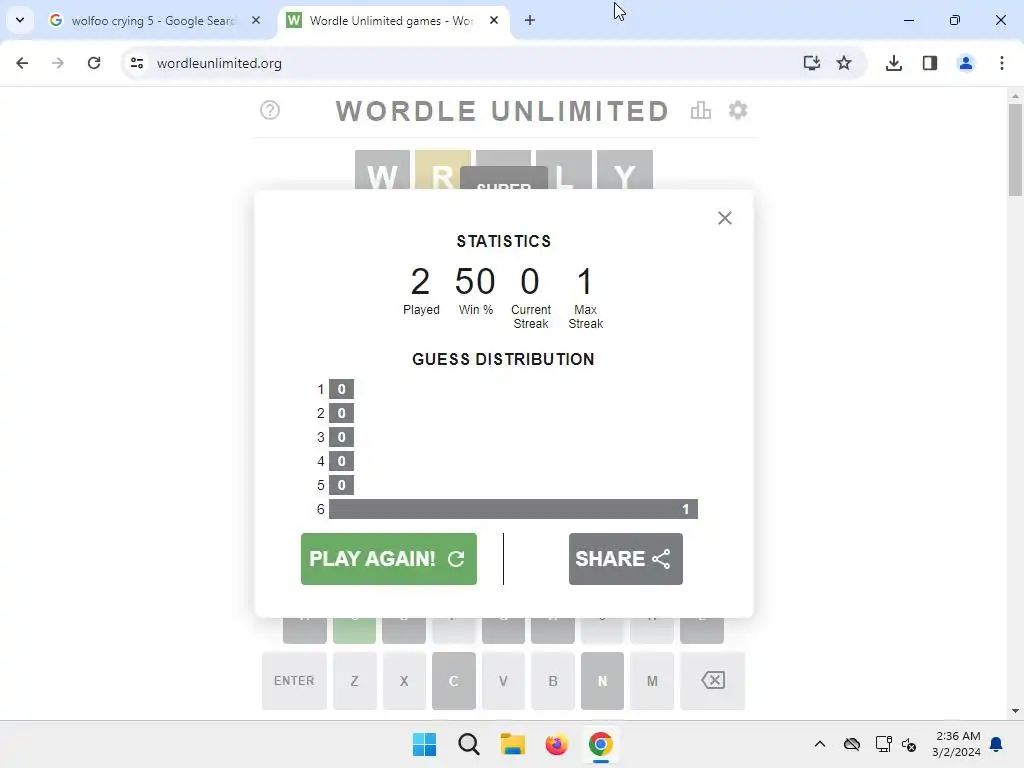The width and height of the screenshot is (1024, 768).
Task: Reload the current page
Action: (x=94, y=63)
